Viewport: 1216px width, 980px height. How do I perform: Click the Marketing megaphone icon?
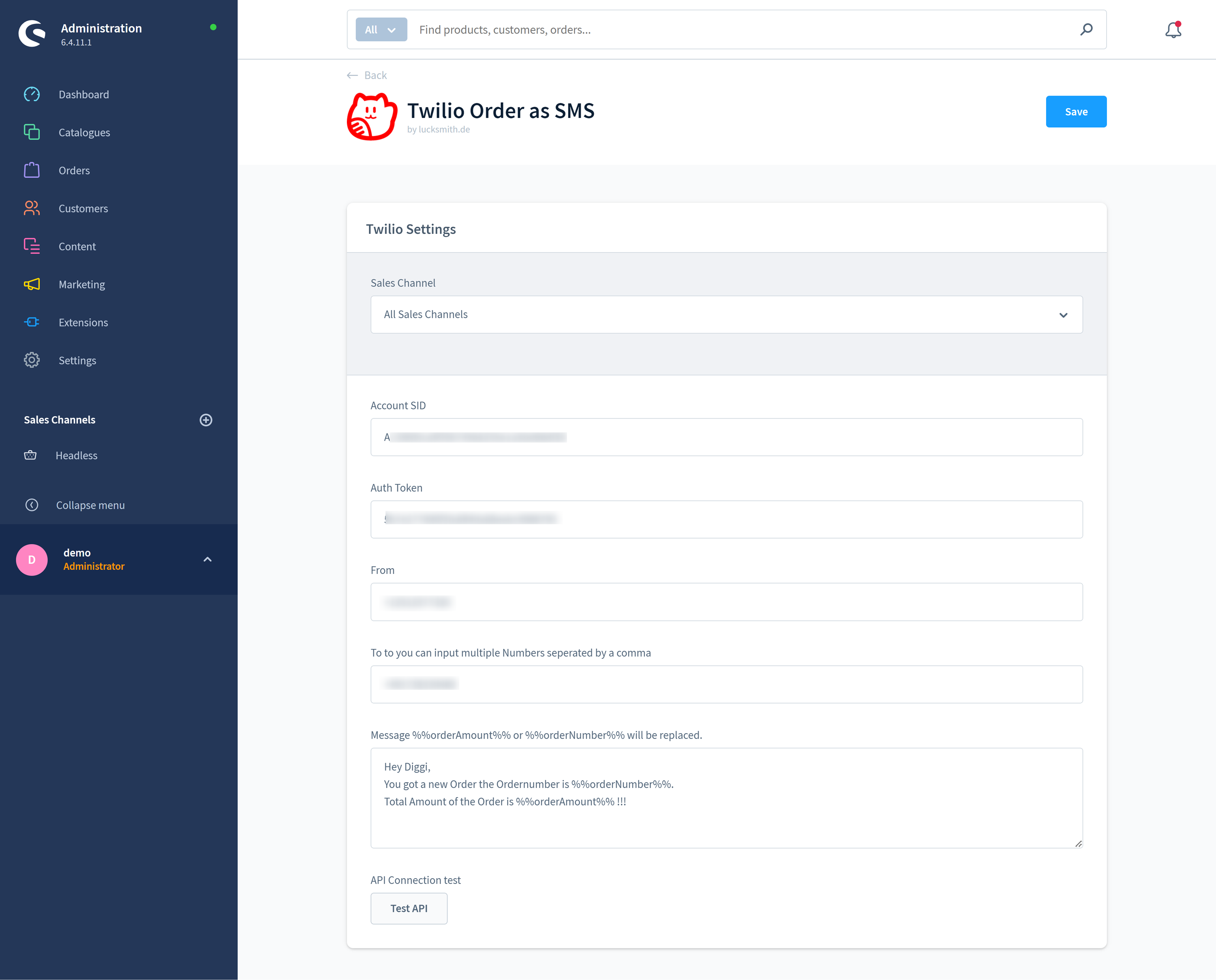32,284
